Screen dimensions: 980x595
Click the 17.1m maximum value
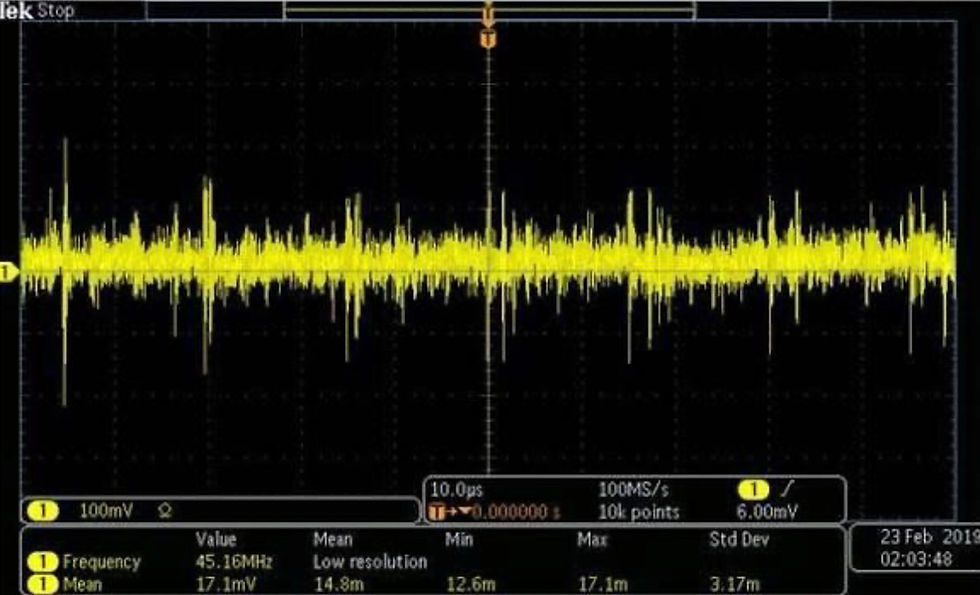pos(602,585)
